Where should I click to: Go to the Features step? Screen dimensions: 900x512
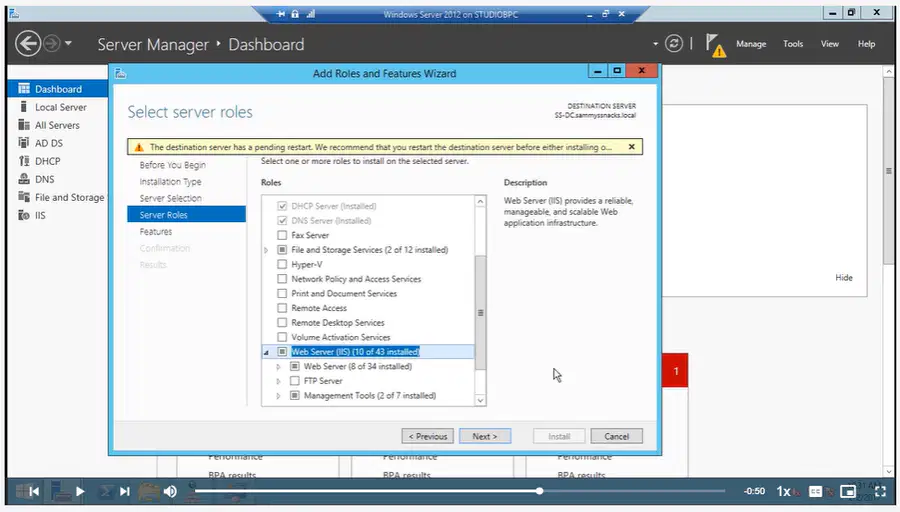click(156, 231)
